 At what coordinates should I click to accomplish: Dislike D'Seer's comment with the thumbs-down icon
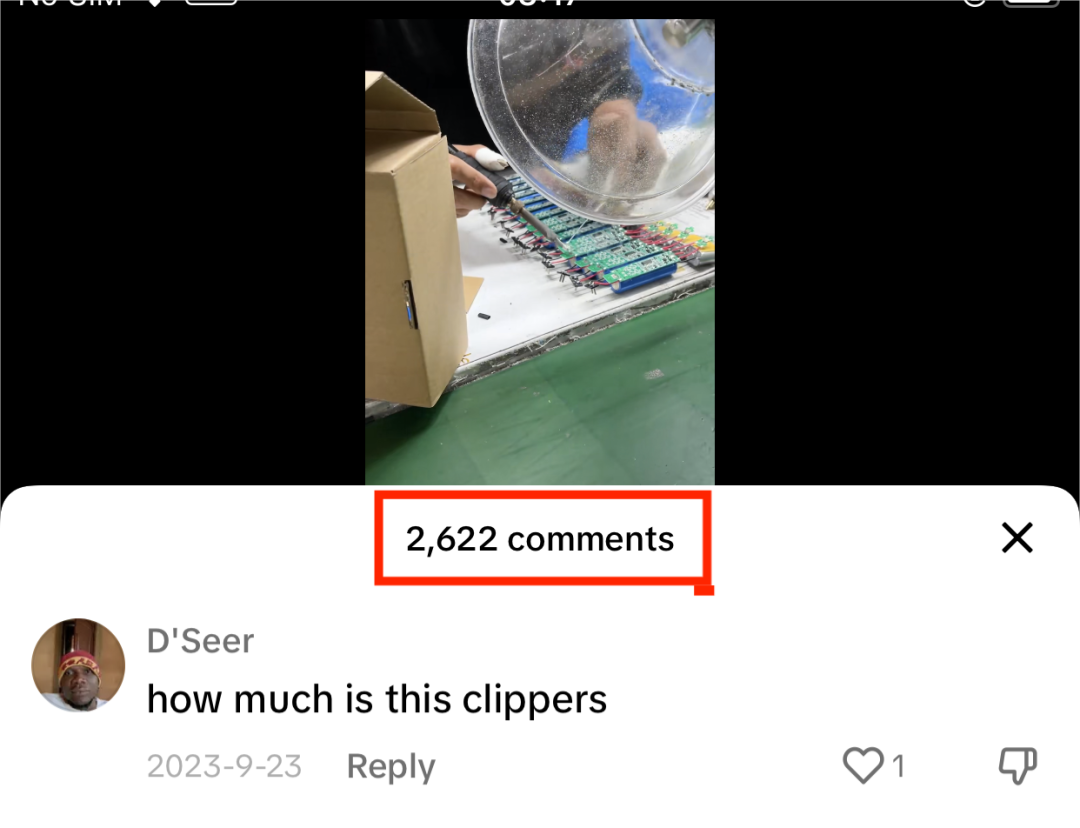point(1018,765)
